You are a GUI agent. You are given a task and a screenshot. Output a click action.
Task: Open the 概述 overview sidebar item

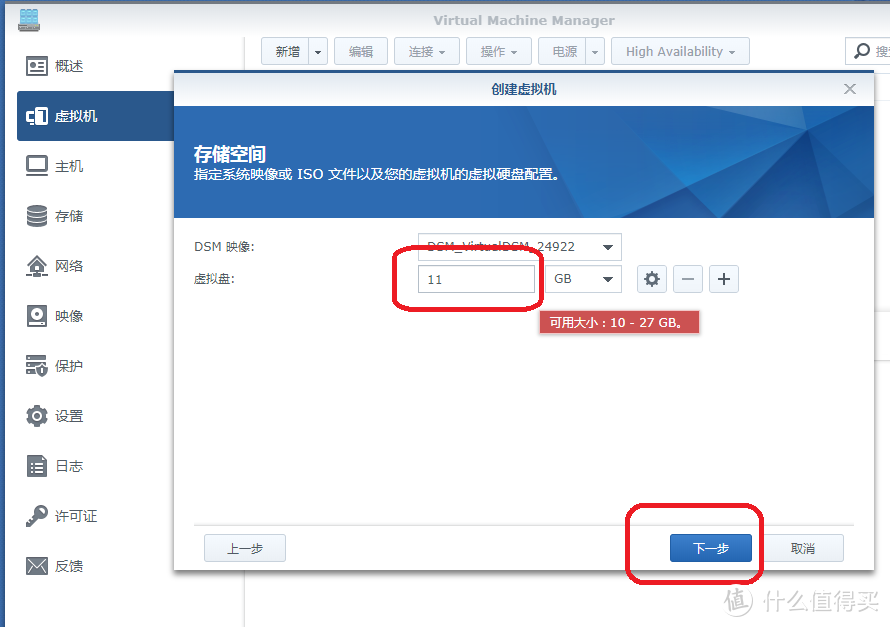(x=54, y=66)
